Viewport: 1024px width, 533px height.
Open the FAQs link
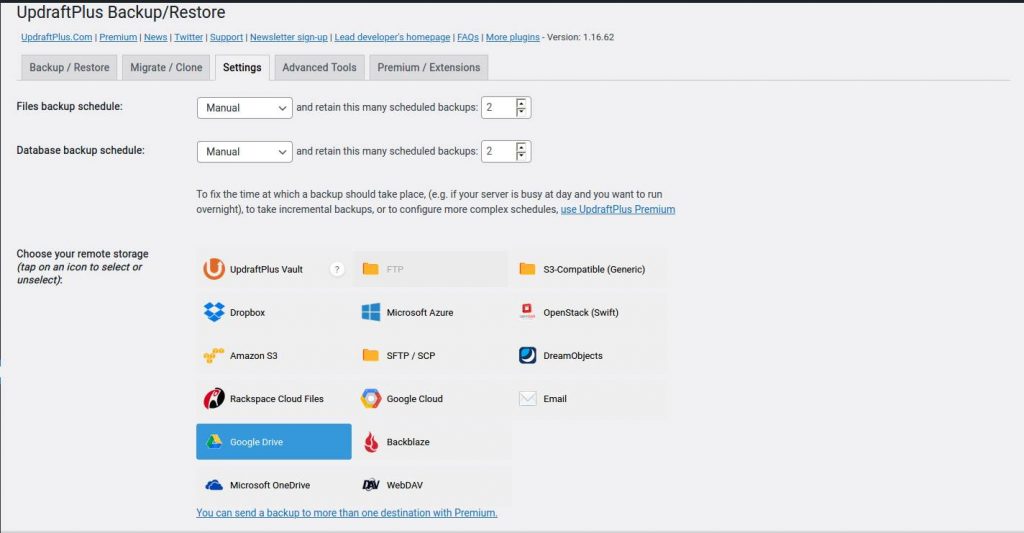point(468,37)
